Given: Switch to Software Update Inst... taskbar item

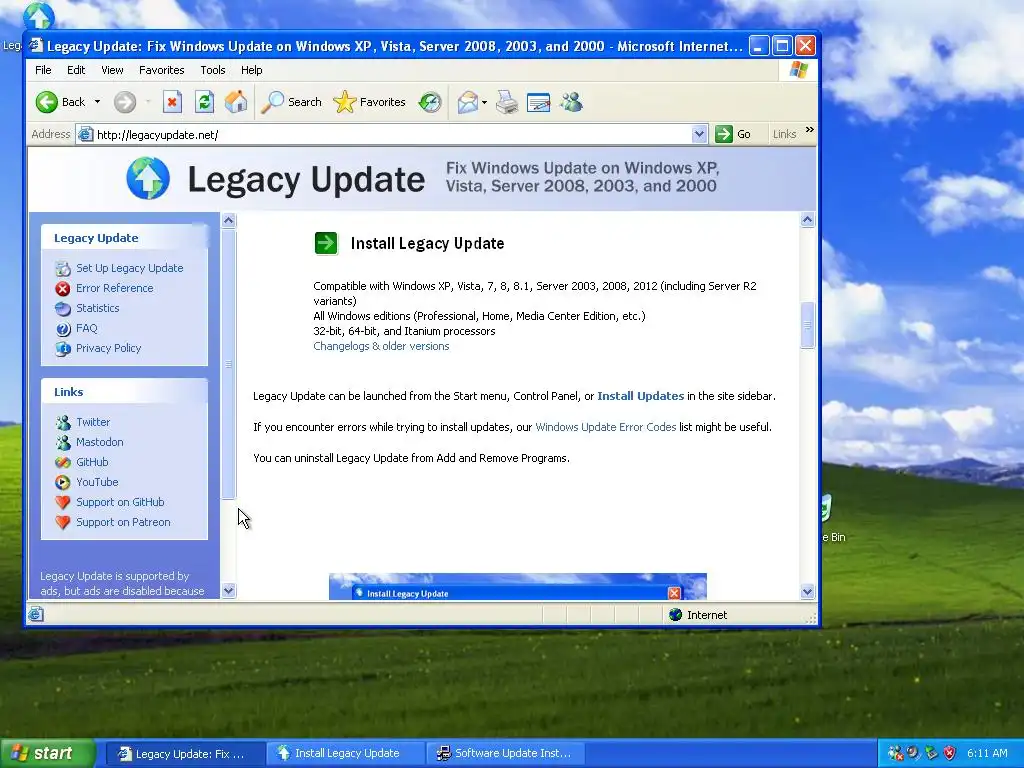Looking at the screenshot, I should pyautogui.click(x=504, y=754).
